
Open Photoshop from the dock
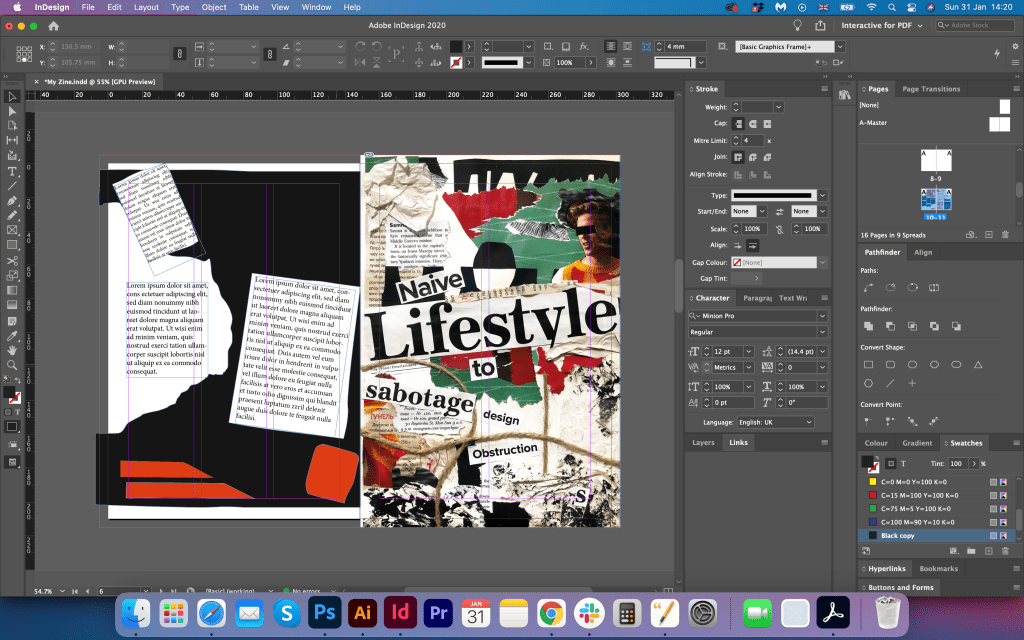tap(323, 612)
